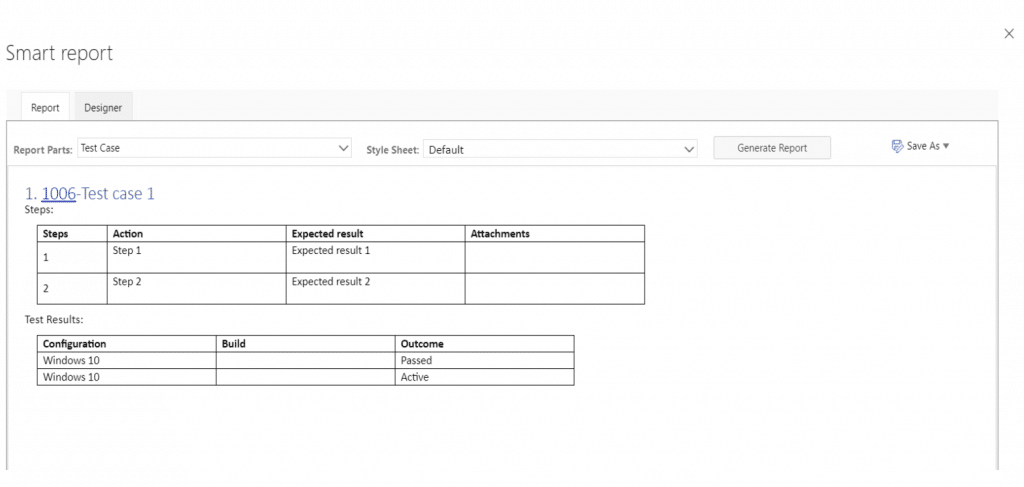The height and width of the screenshot is (487, 1024).
Task: Click the Test case 1 heading
Action: tap(118, 194)
